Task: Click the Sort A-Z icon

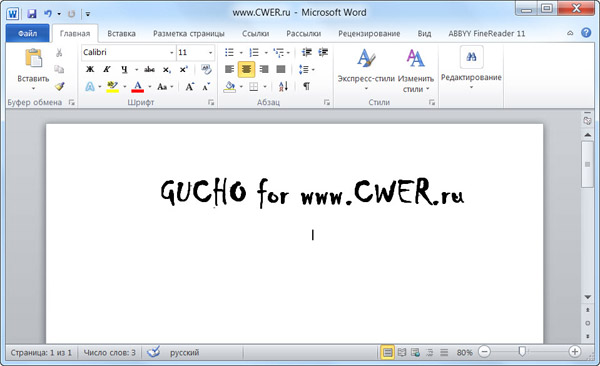Action: point(284,87)
